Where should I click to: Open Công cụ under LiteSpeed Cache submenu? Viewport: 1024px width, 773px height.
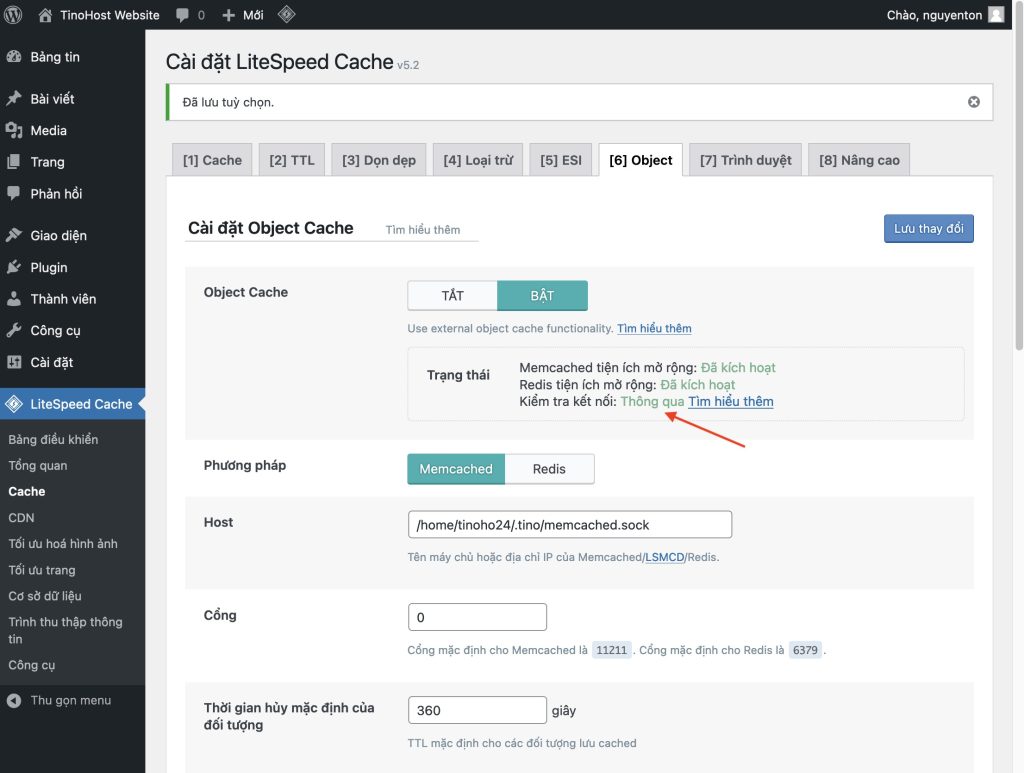tap(32, 665)
